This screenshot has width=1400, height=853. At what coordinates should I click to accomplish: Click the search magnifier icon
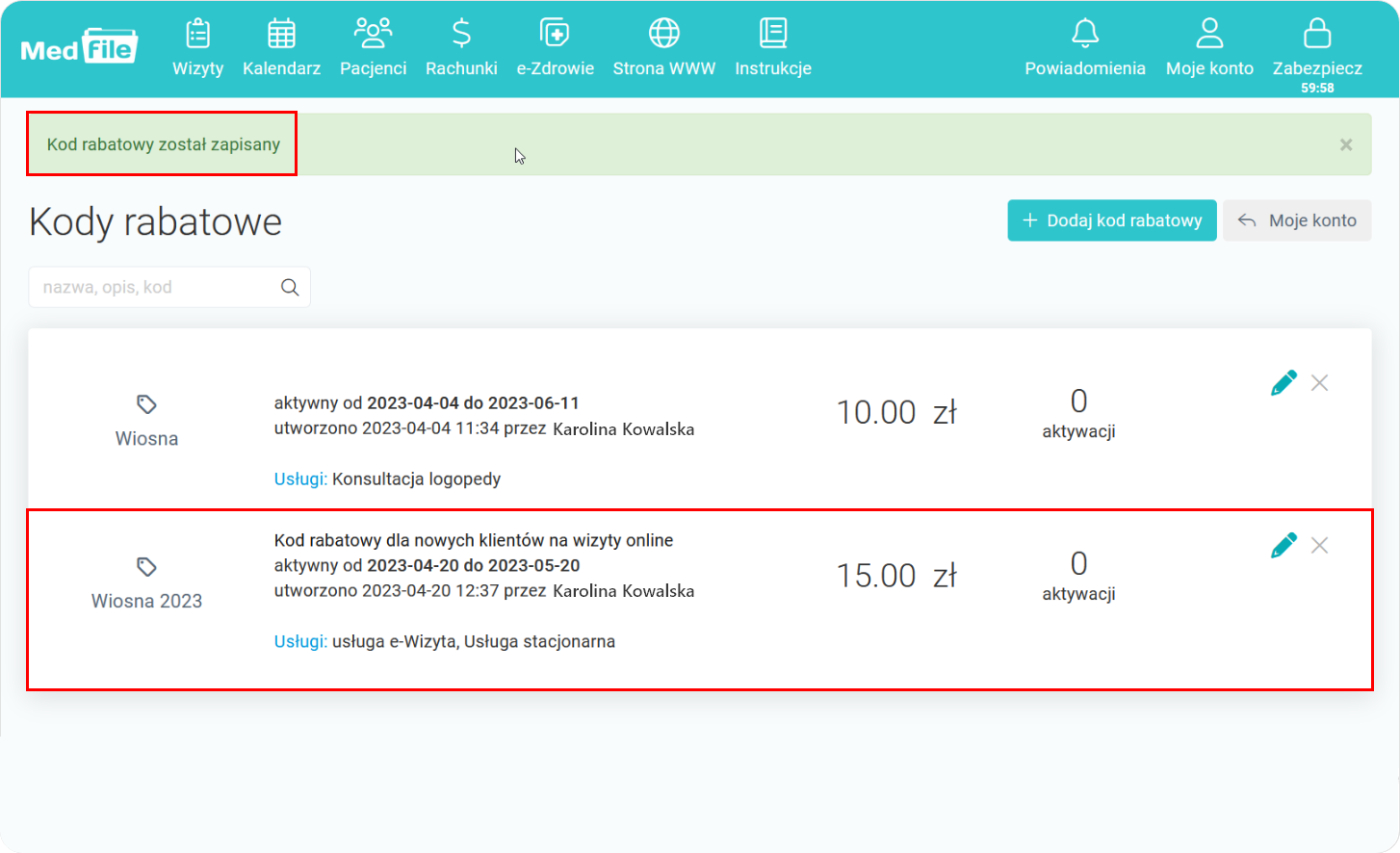click(x=290, y=287)
